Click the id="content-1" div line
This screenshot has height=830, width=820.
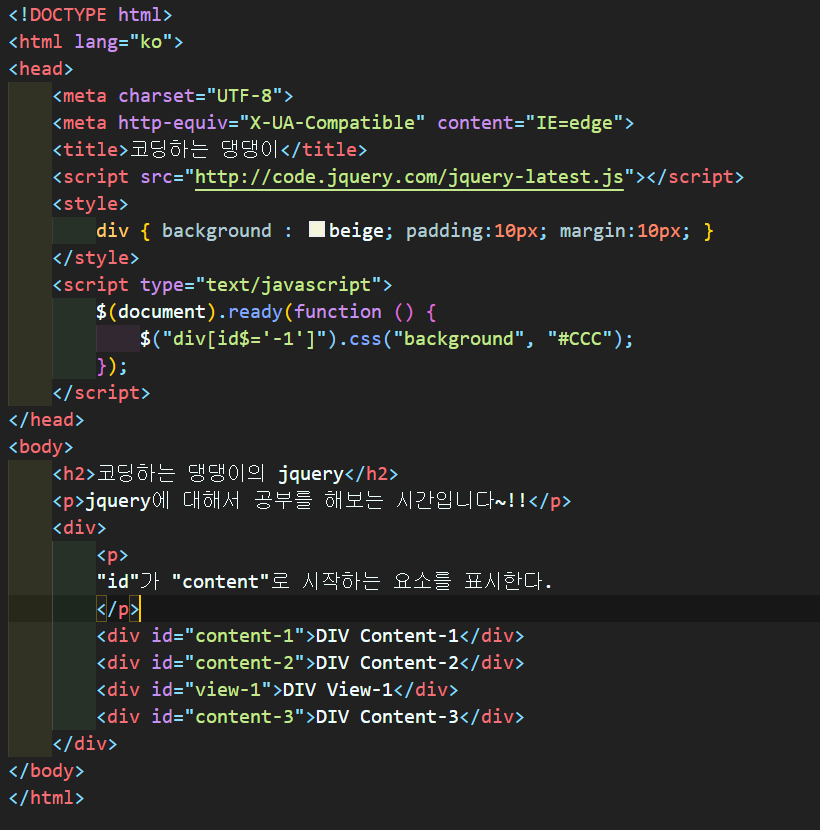tap(310, 636)
